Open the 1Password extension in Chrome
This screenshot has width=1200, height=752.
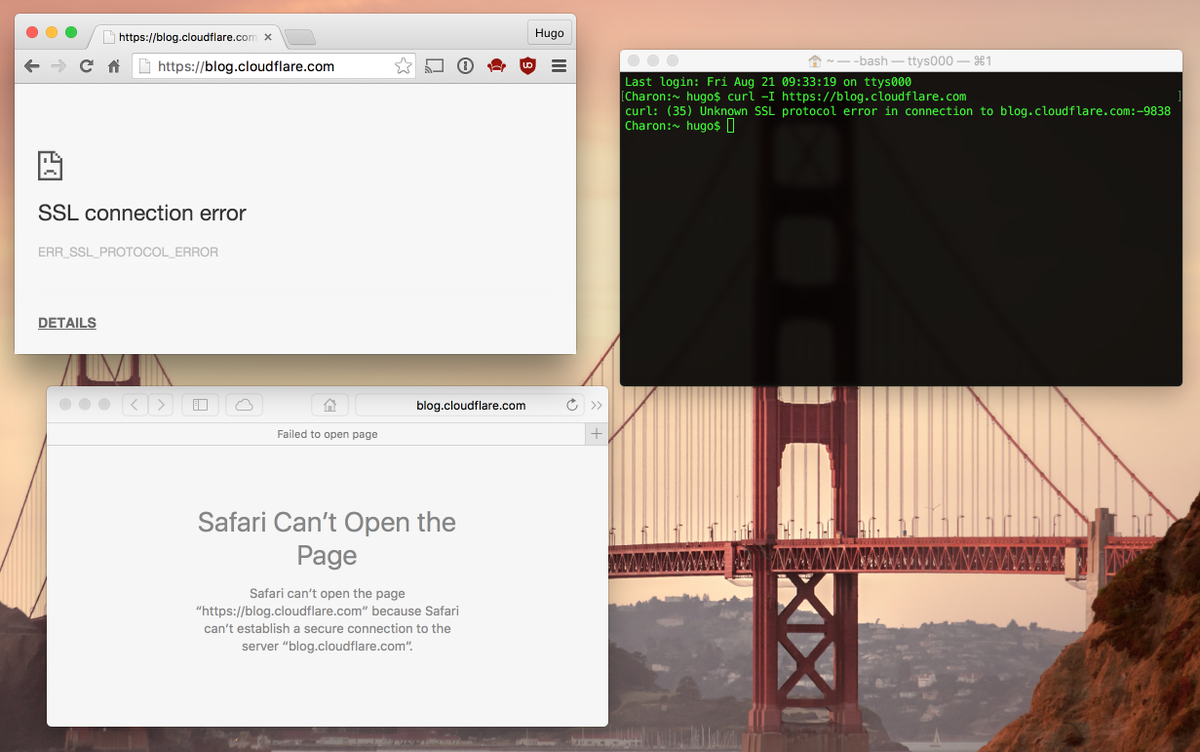[465, 66]
